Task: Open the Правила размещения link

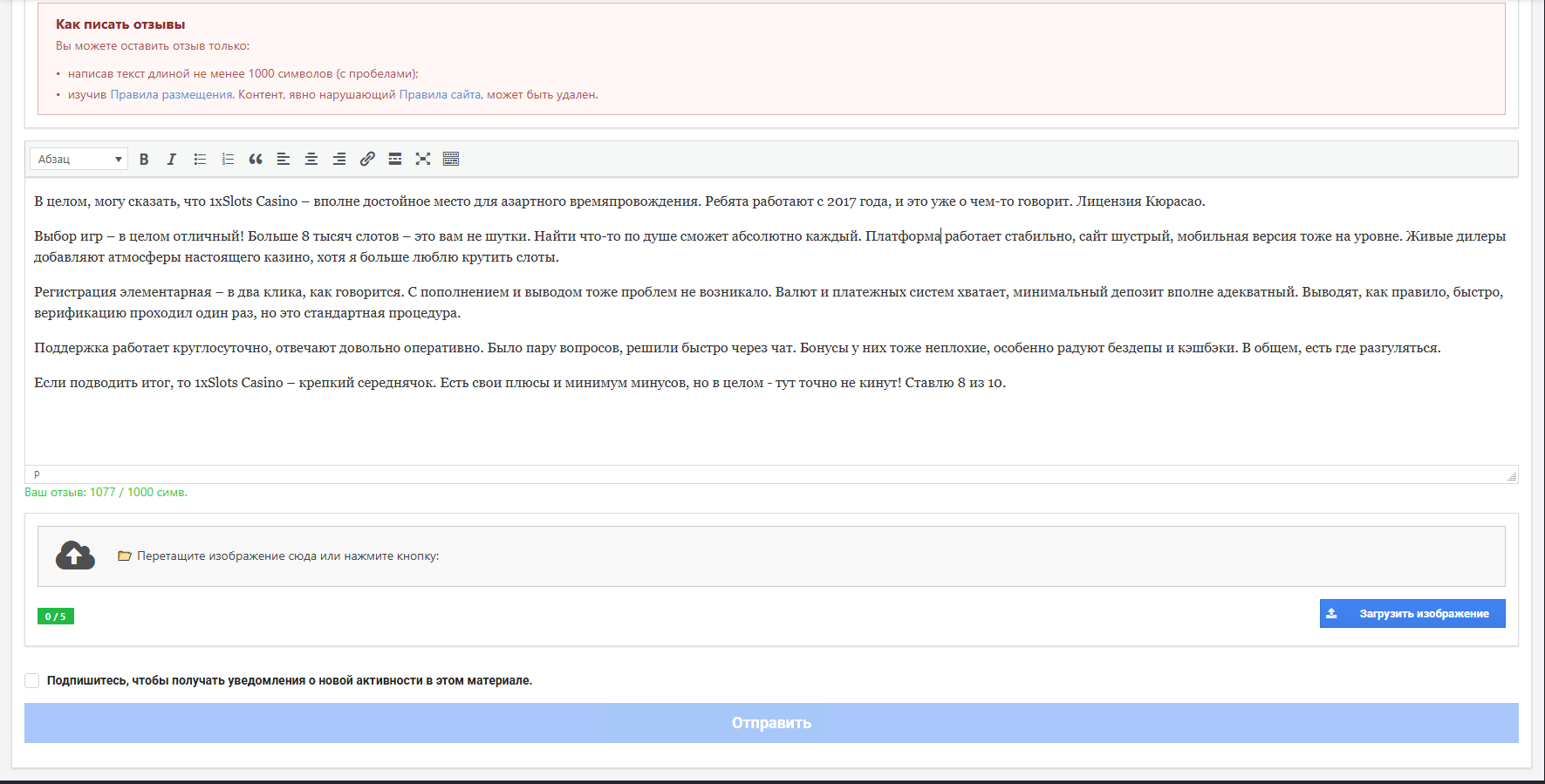Action: (172, 94)
